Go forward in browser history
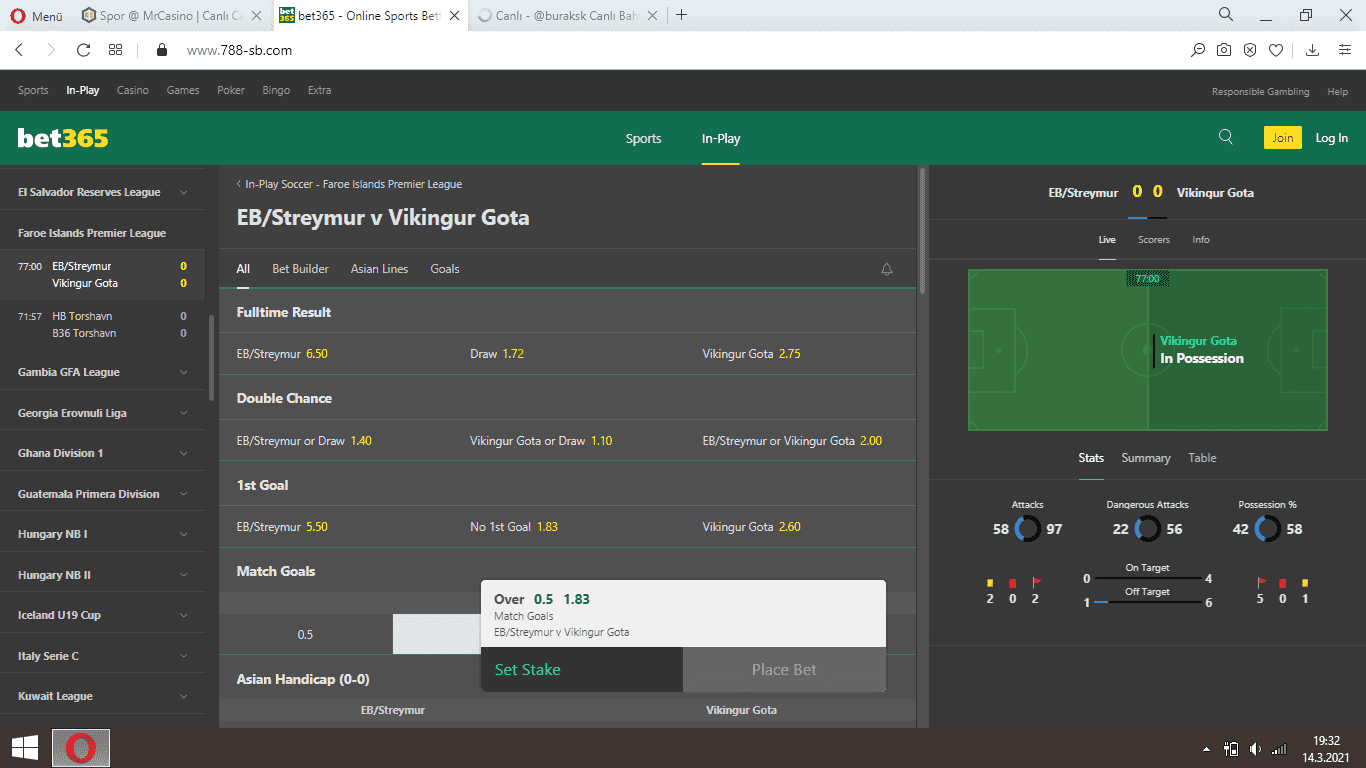 coord(51,50)
